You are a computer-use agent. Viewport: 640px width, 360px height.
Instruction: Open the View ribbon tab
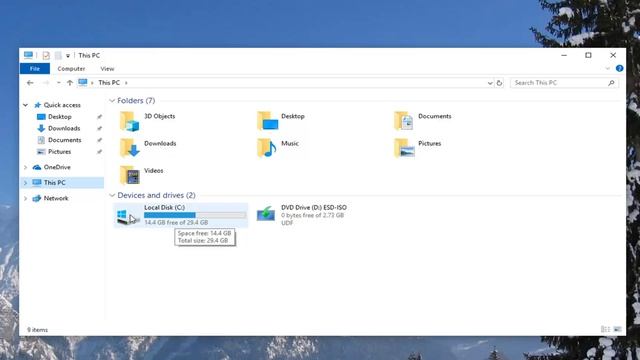[x=107, y=69]
